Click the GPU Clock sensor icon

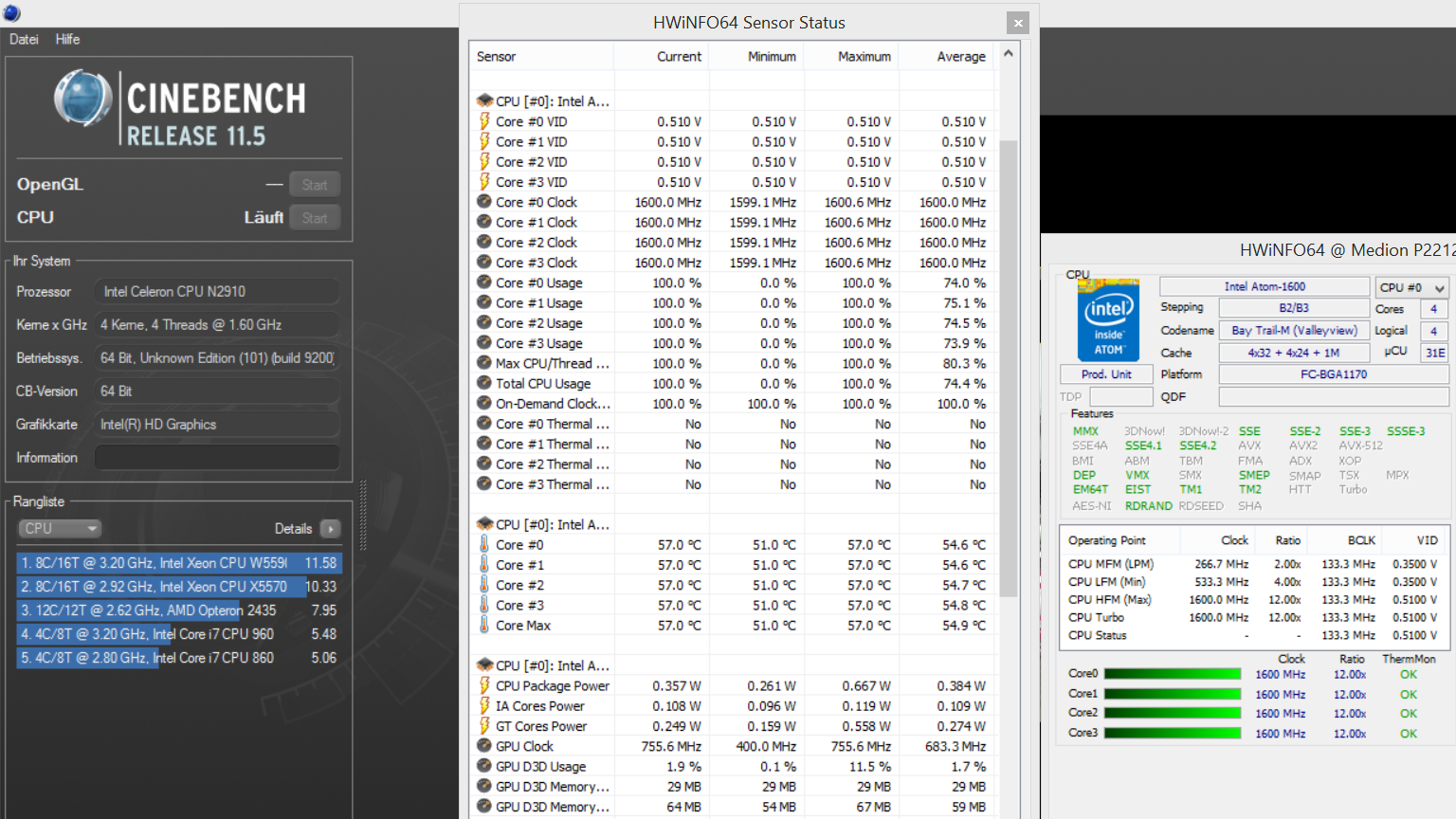484,746
